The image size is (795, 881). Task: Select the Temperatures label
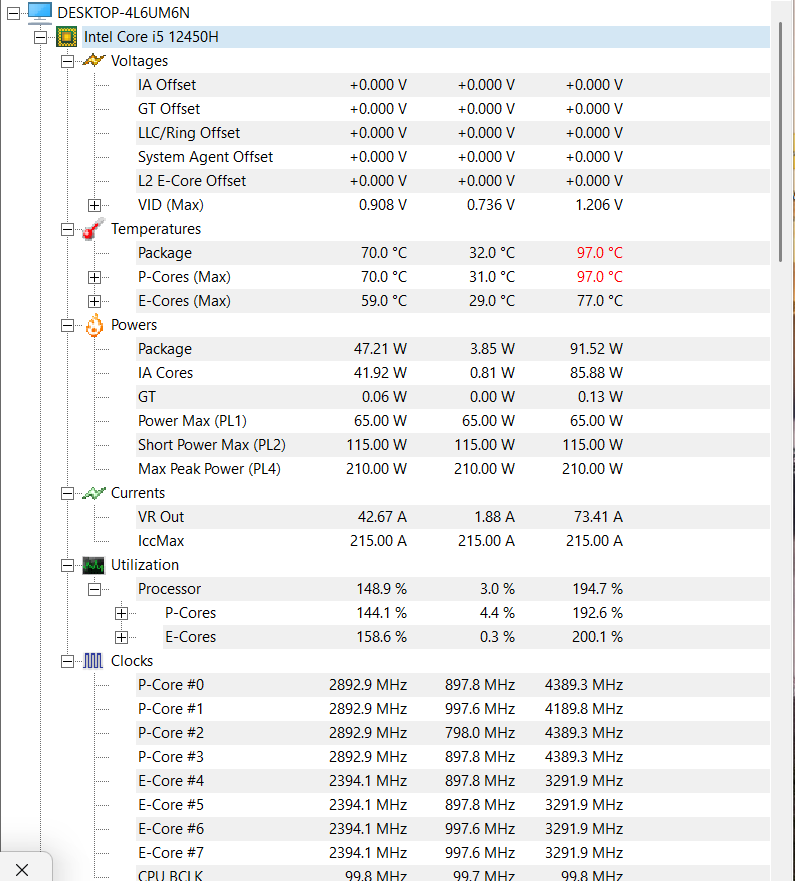pos(156,229)
